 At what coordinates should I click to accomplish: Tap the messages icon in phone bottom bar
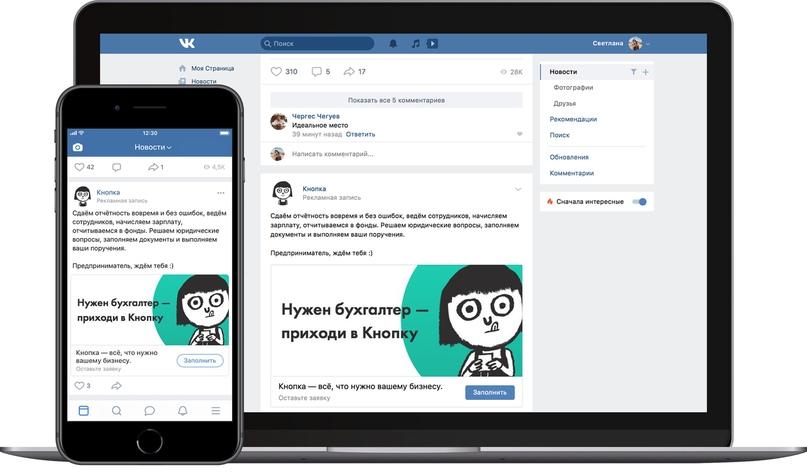point(150,410)
